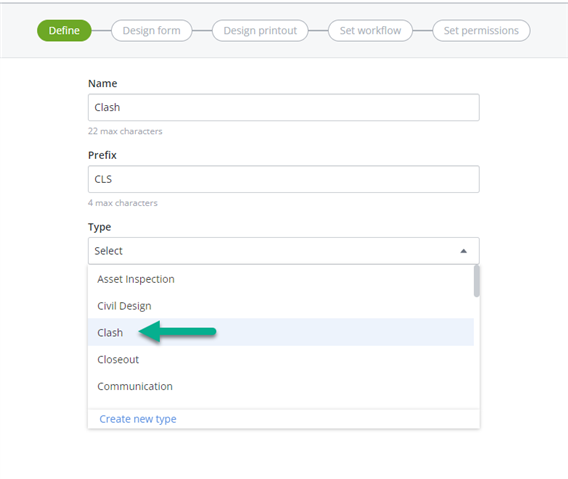Click the dropdown list scrollbar thumb
Screen dimensions: 568x479
tap(477, 281)
